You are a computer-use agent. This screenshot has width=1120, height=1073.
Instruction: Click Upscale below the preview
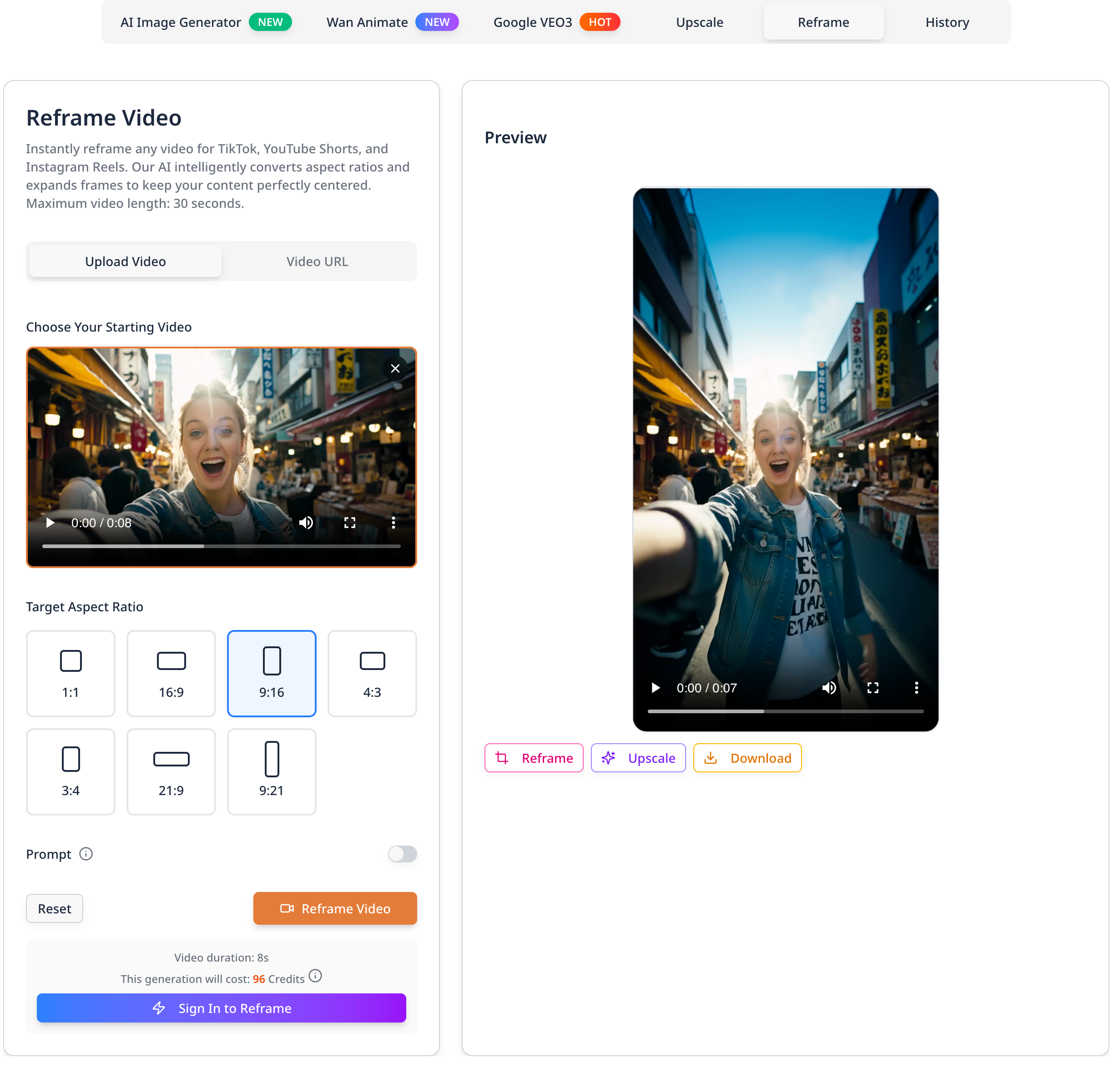point(638,758)
